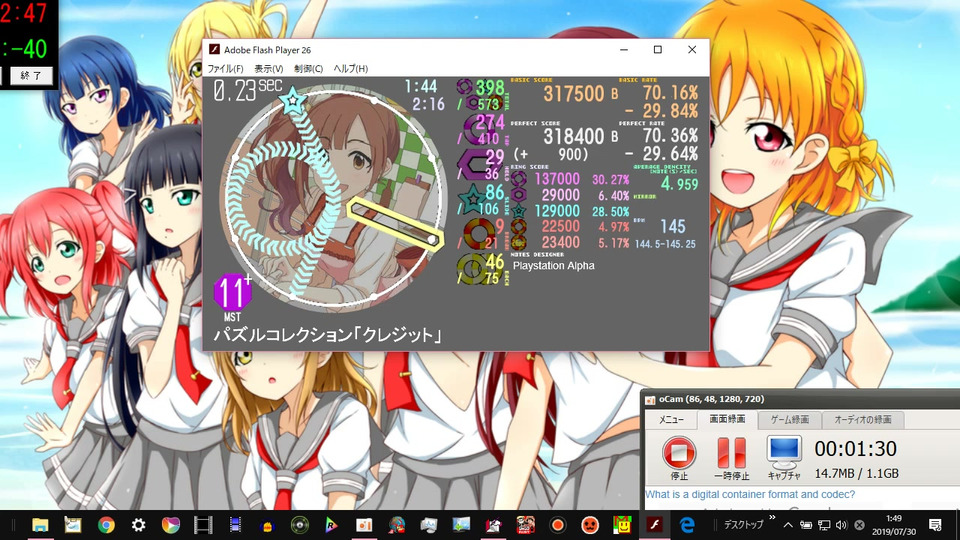Open Flash Player ヘルプ(H) menu

coord(350,69)
